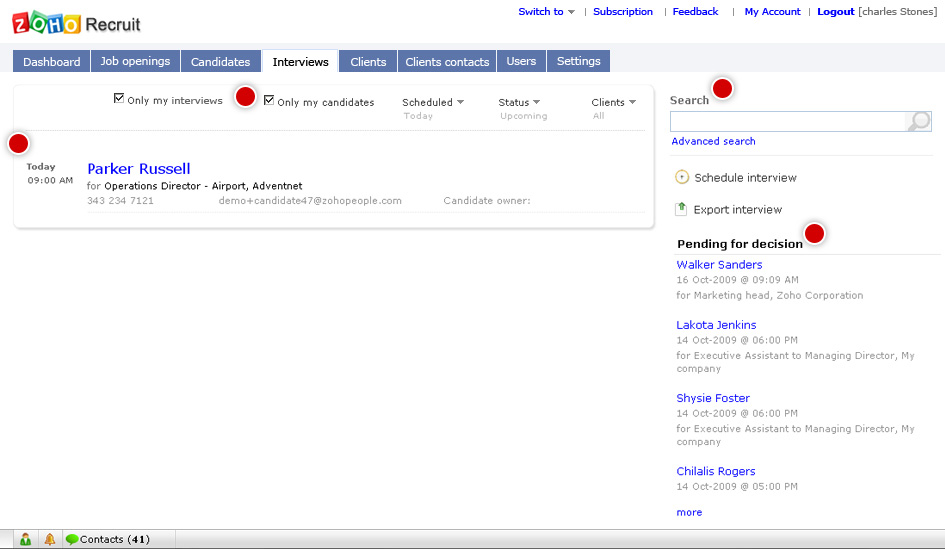Expand the Clients filter dropdown

(x=614, y=102)
